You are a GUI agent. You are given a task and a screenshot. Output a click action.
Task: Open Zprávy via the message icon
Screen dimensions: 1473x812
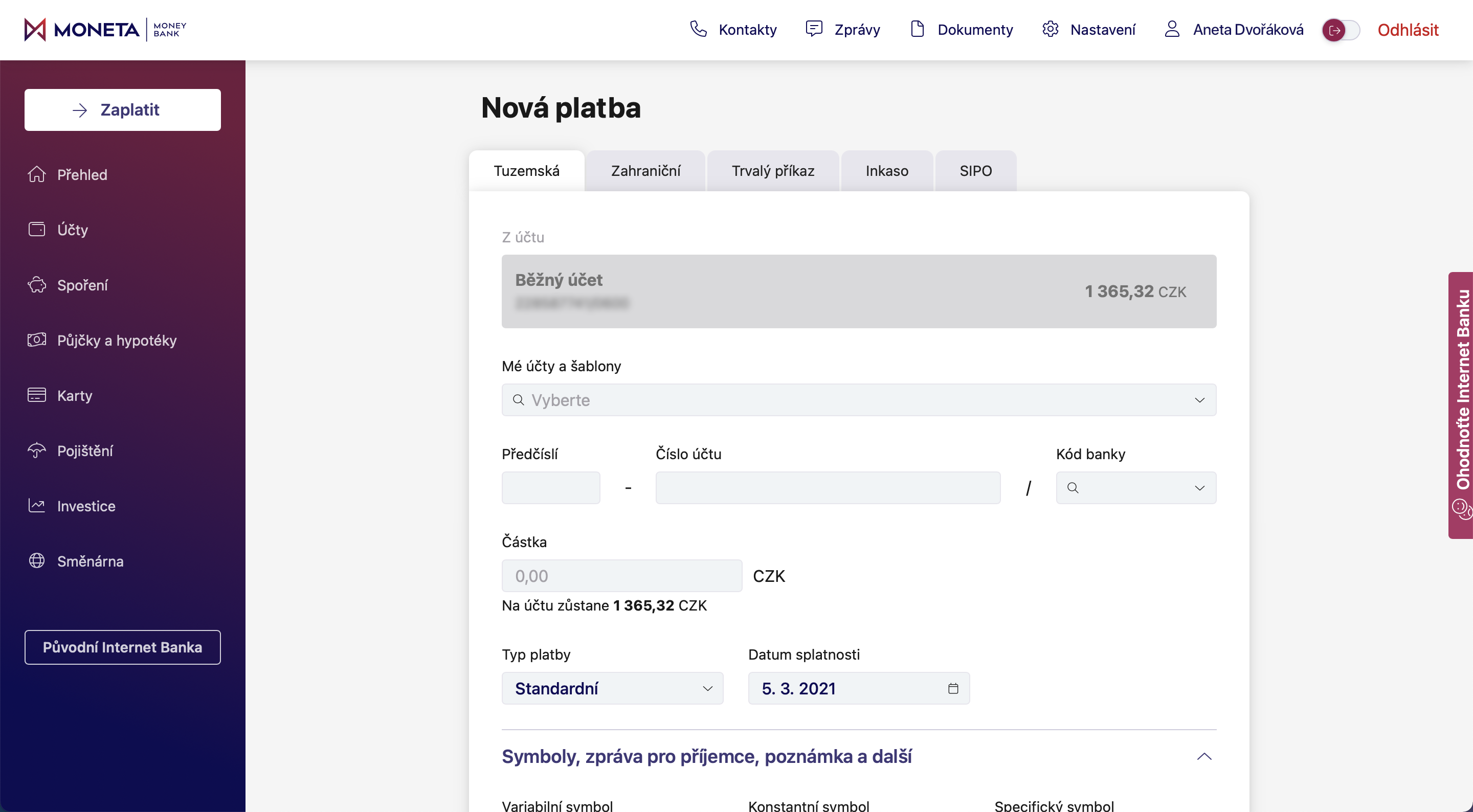point(814,29)
